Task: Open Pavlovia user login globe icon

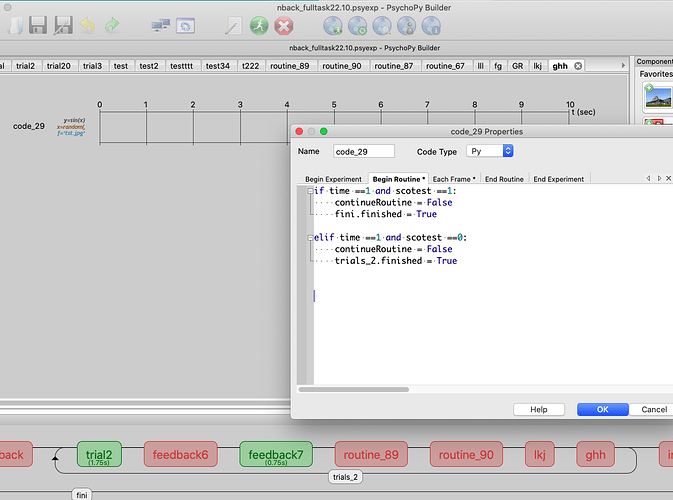Action: click(x=406, y=26)
